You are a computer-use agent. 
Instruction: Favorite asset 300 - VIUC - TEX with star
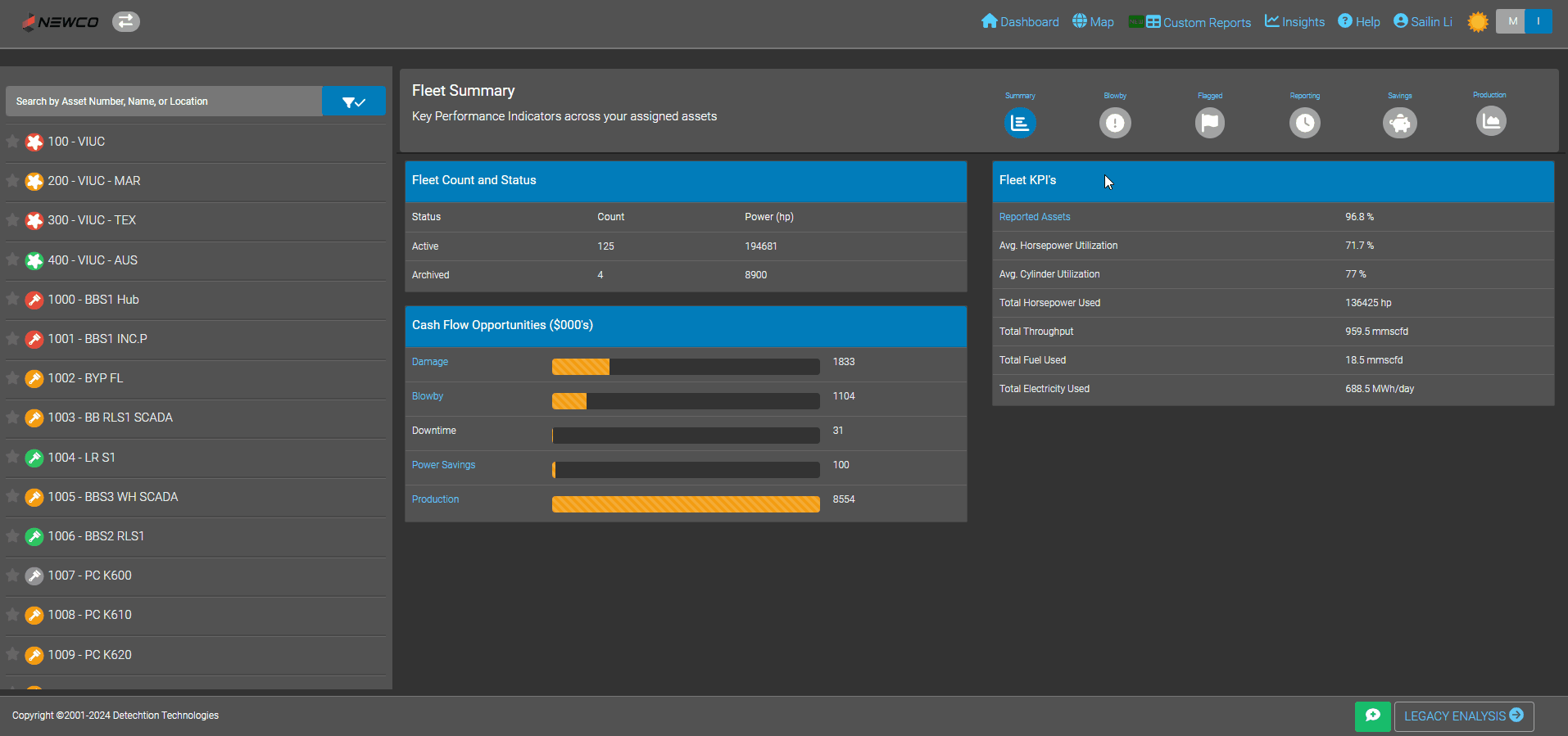(13, 220)
